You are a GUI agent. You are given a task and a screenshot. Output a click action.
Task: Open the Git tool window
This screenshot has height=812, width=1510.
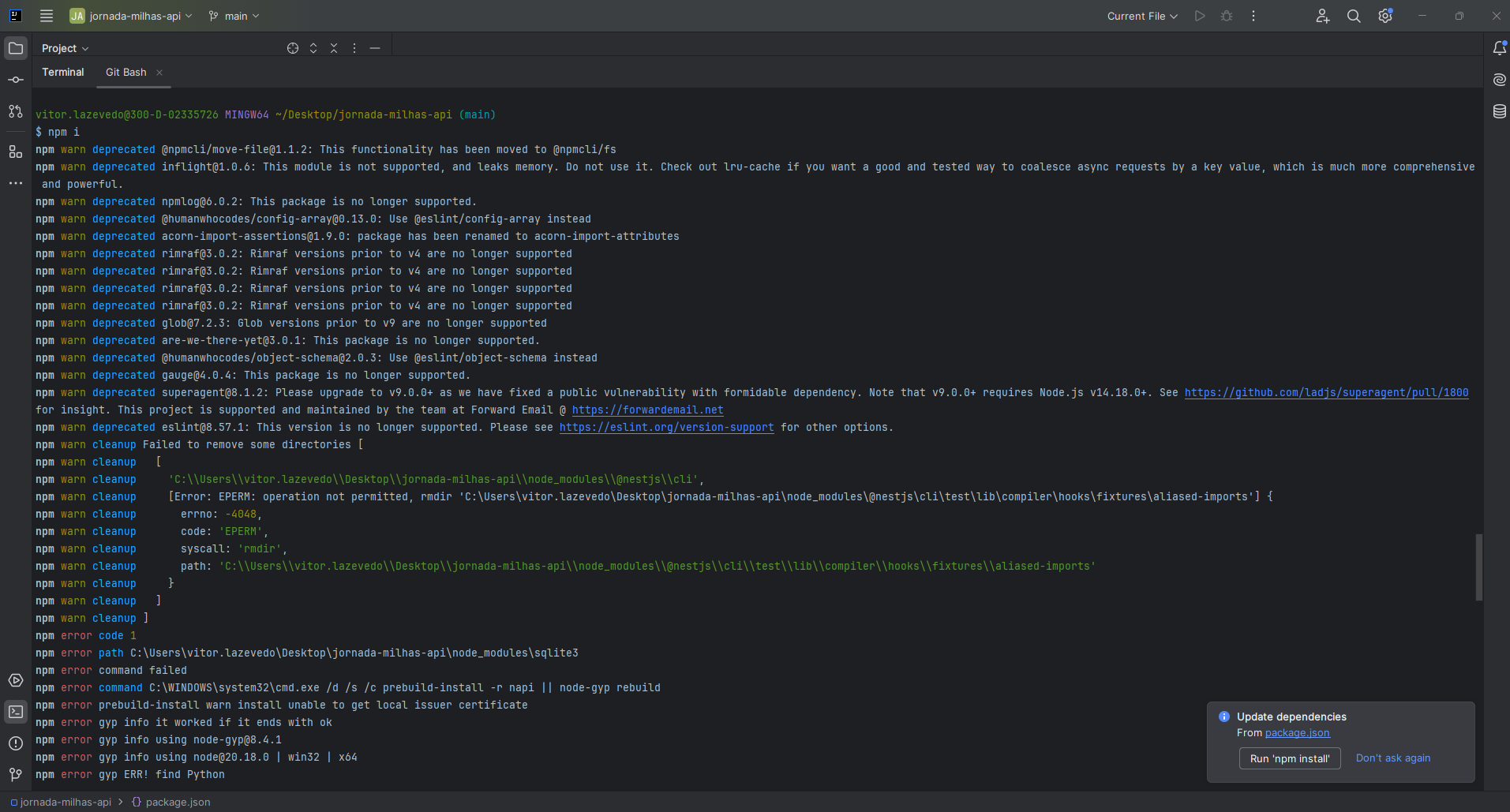pos(16,775)
